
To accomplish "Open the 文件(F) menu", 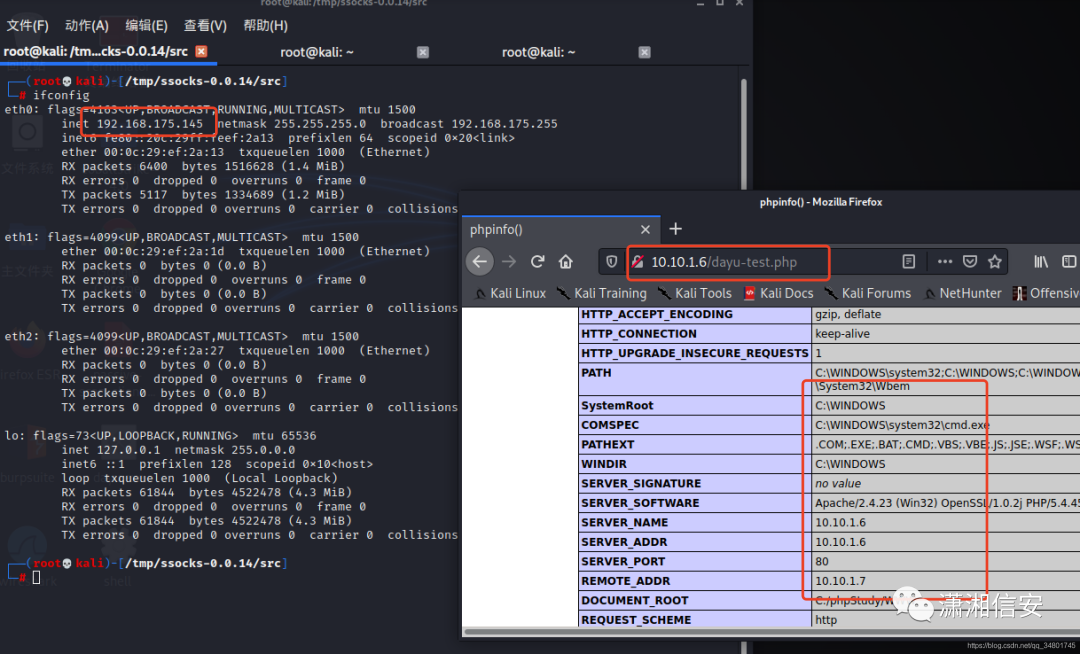I will coord(28,25).
